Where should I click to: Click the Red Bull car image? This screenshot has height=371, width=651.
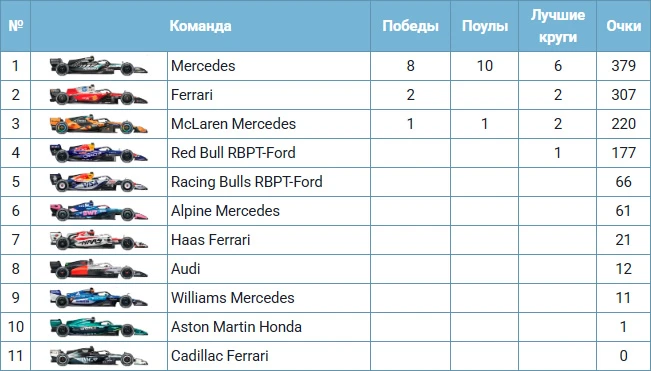point(98,153)
